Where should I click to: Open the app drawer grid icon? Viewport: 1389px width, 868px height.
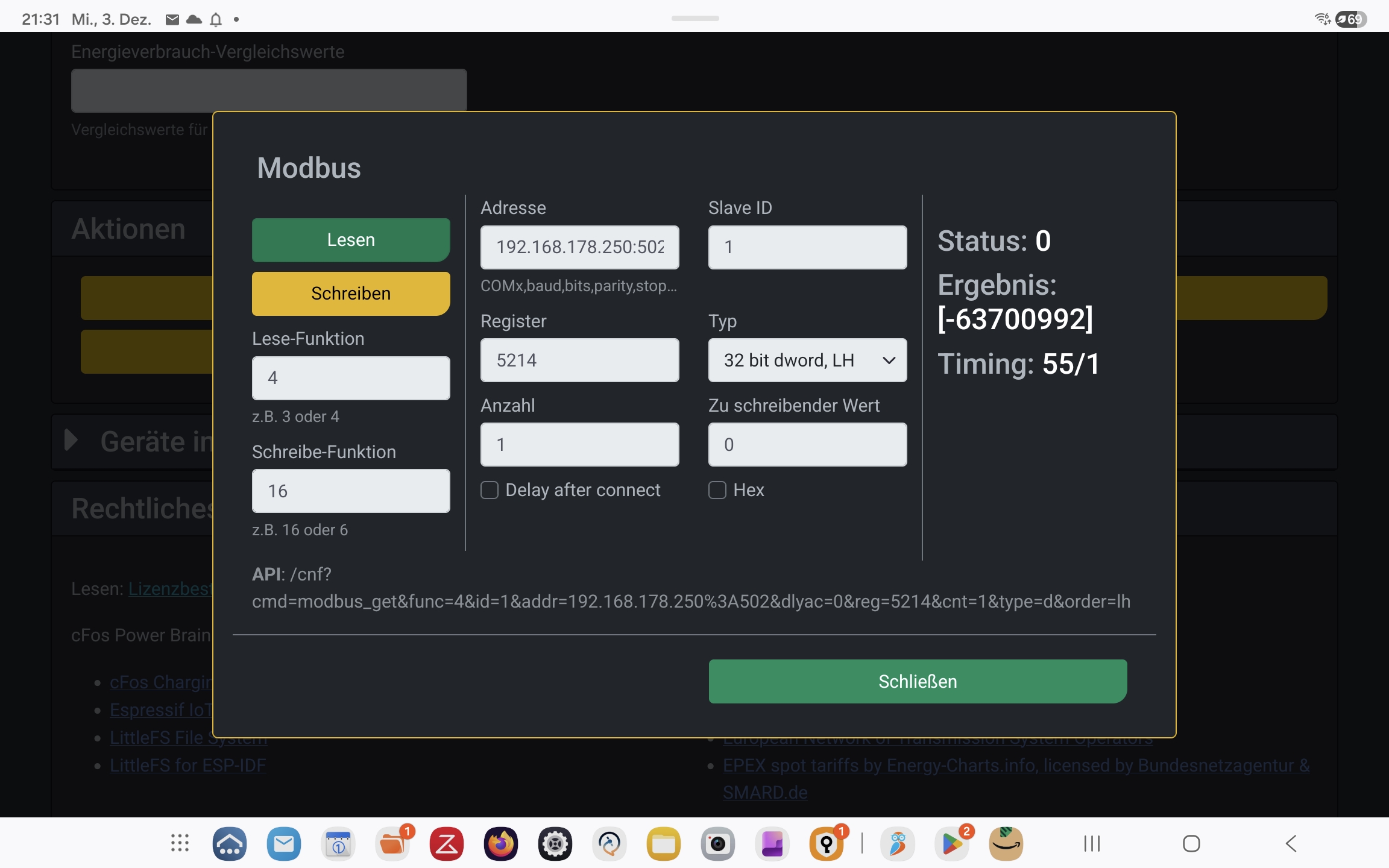(x=180, y=843)
